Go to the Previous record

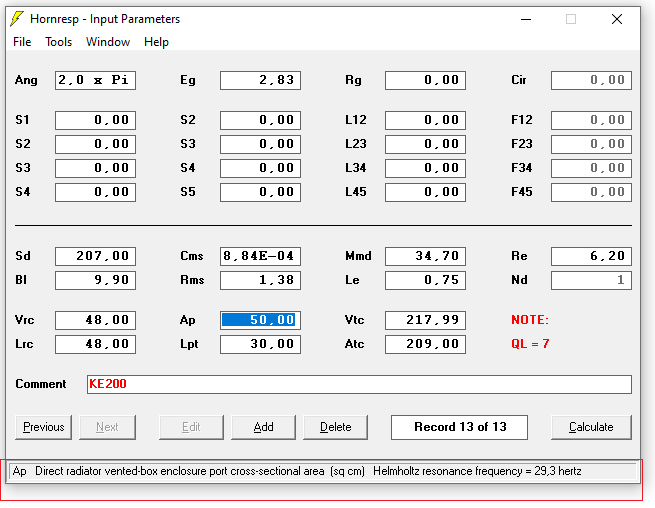[43, 427]
